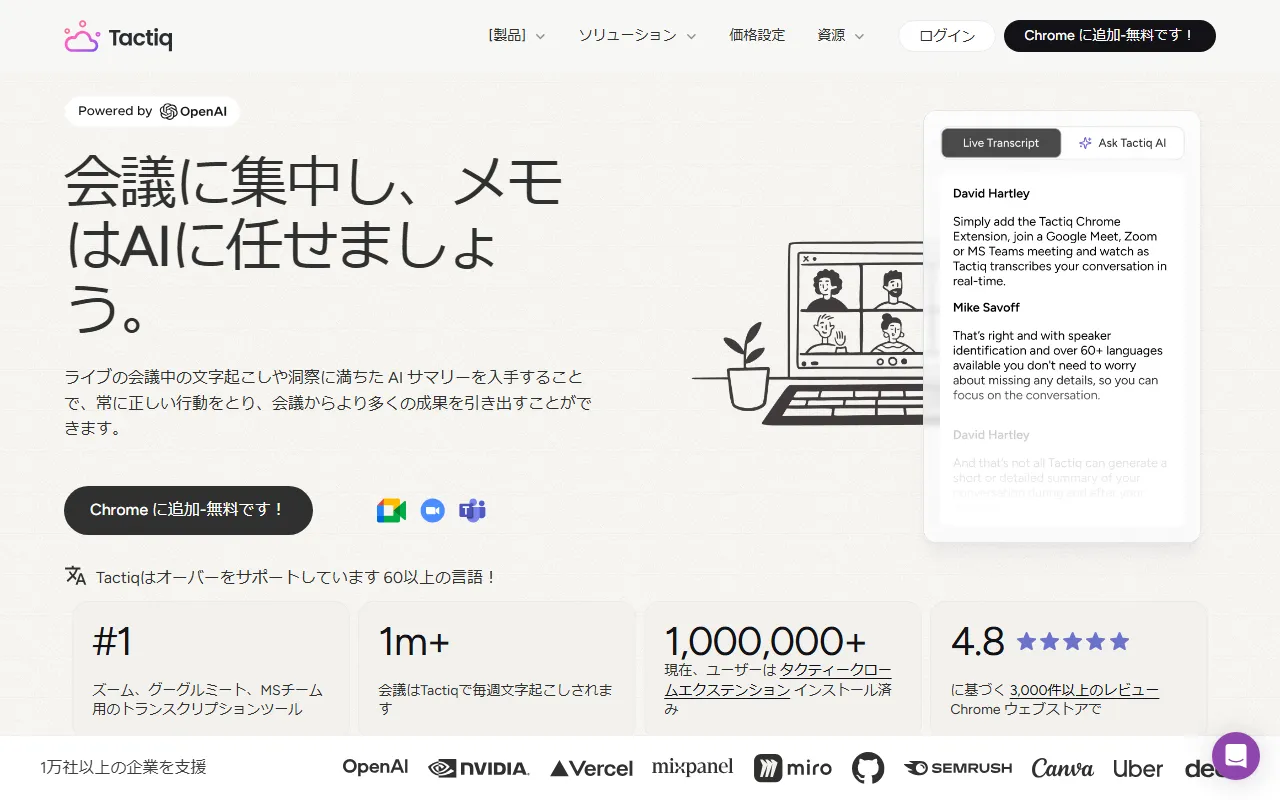Switch to the Live Transcript tab

click(1000, 142)
